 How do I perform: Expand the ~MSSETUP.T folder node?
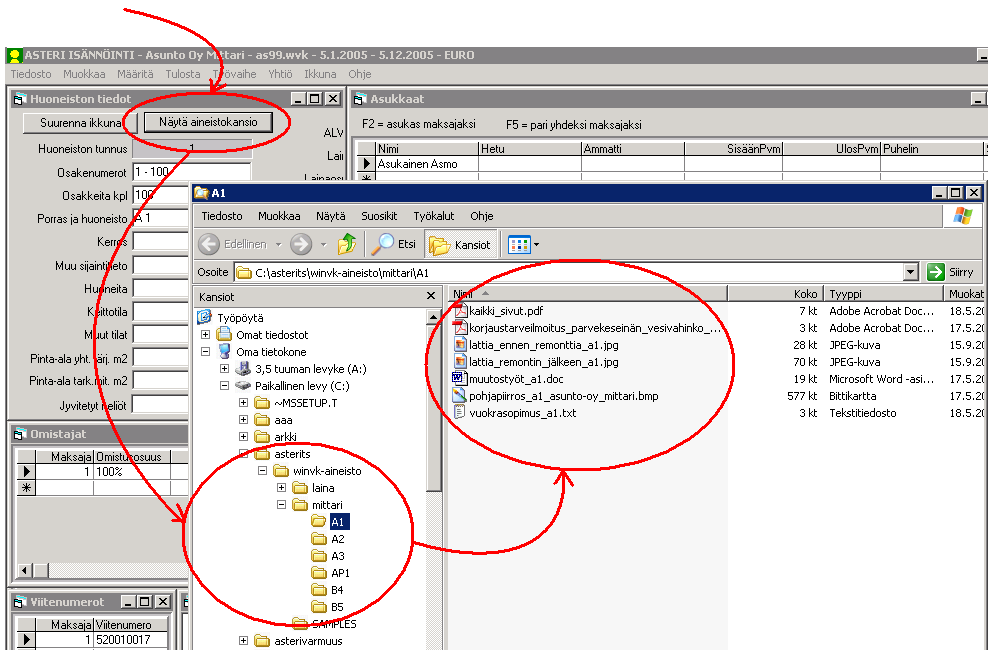(x=244, y=403)
